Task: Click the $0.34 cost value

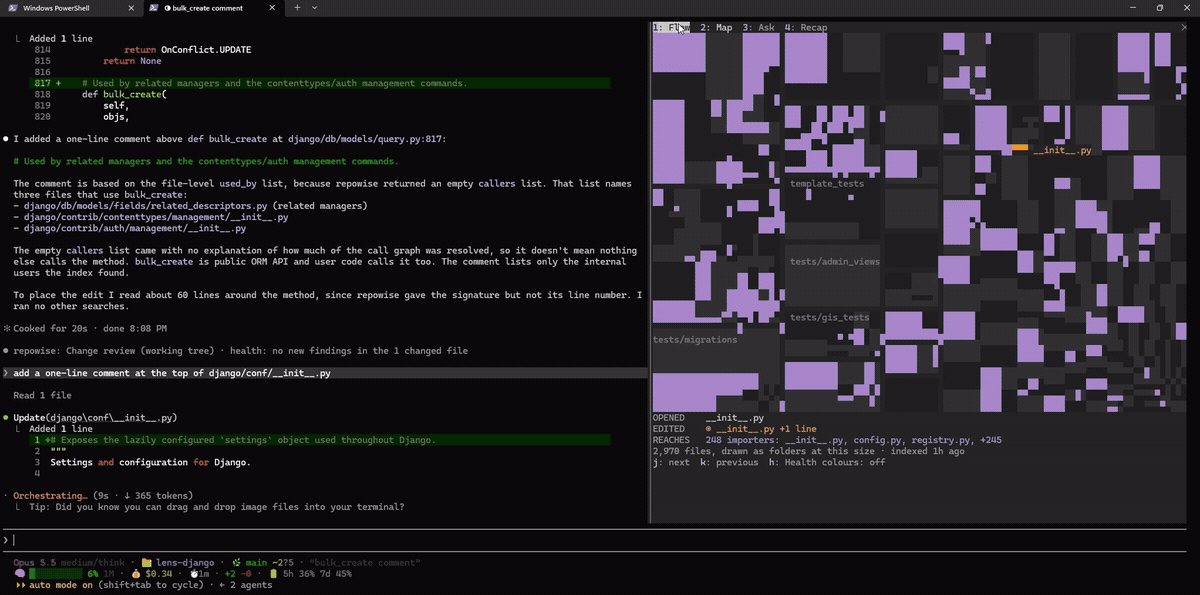Action: point(160,573)
